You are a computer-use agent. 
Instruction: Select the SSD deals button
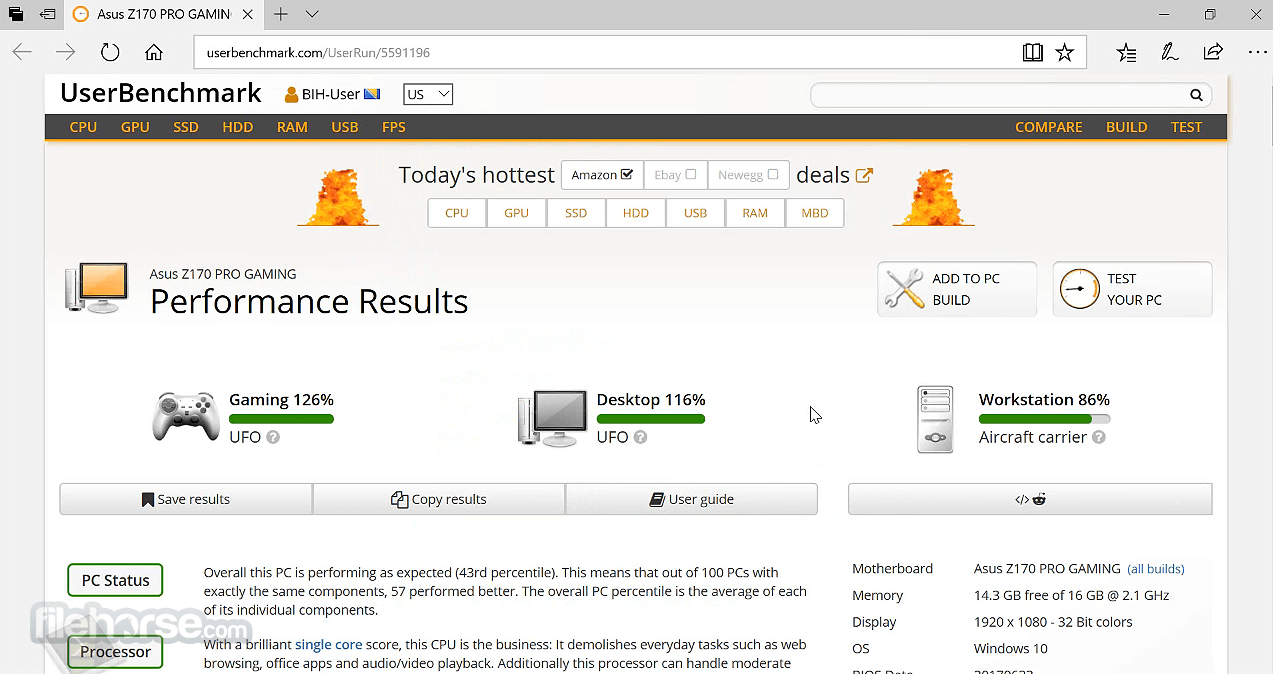(576, 213)
